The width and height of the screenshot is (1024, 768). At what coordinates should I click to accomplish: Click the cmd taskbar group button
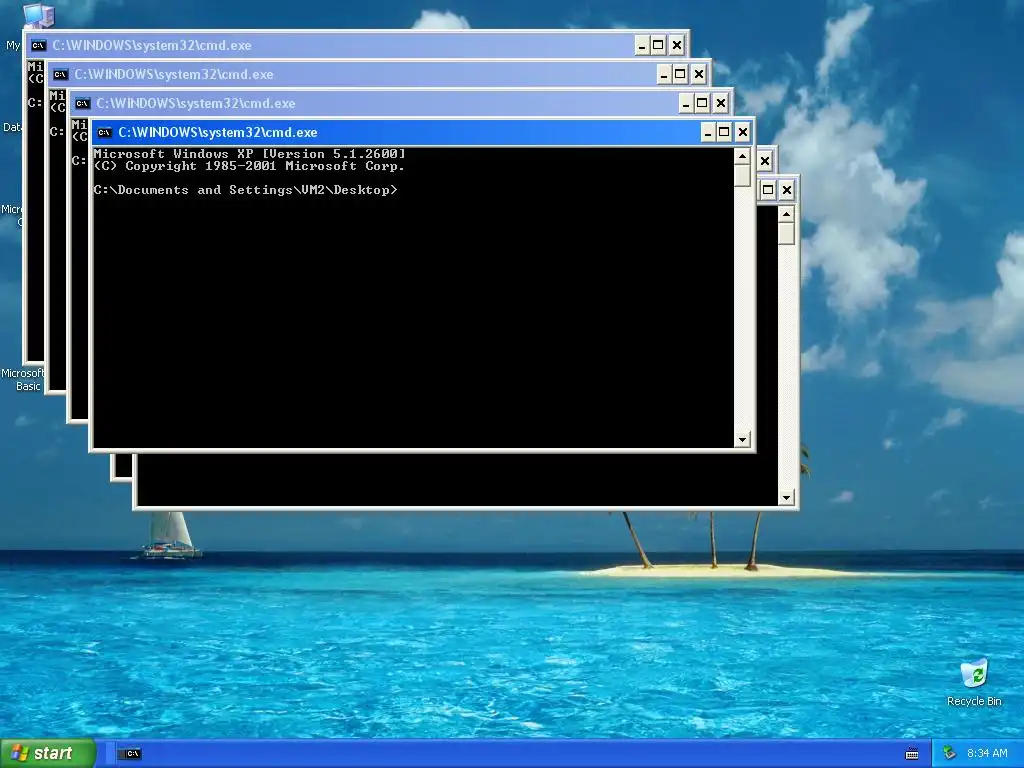point(129,754)
